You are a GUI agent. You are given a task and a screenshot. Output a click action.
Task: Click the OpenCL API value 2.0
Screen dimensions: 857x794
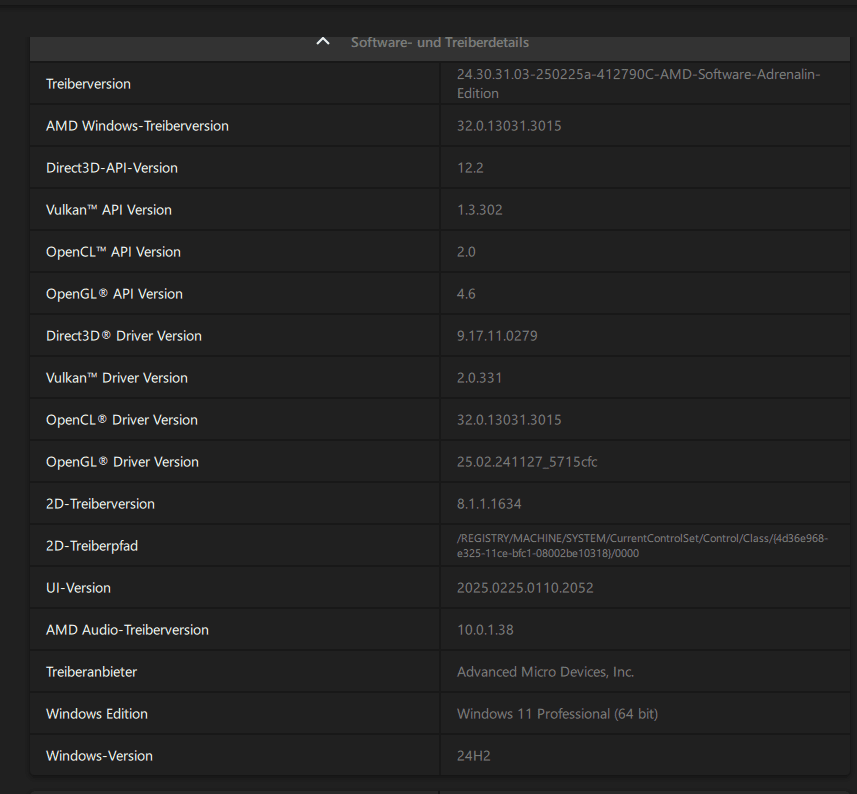466,252
